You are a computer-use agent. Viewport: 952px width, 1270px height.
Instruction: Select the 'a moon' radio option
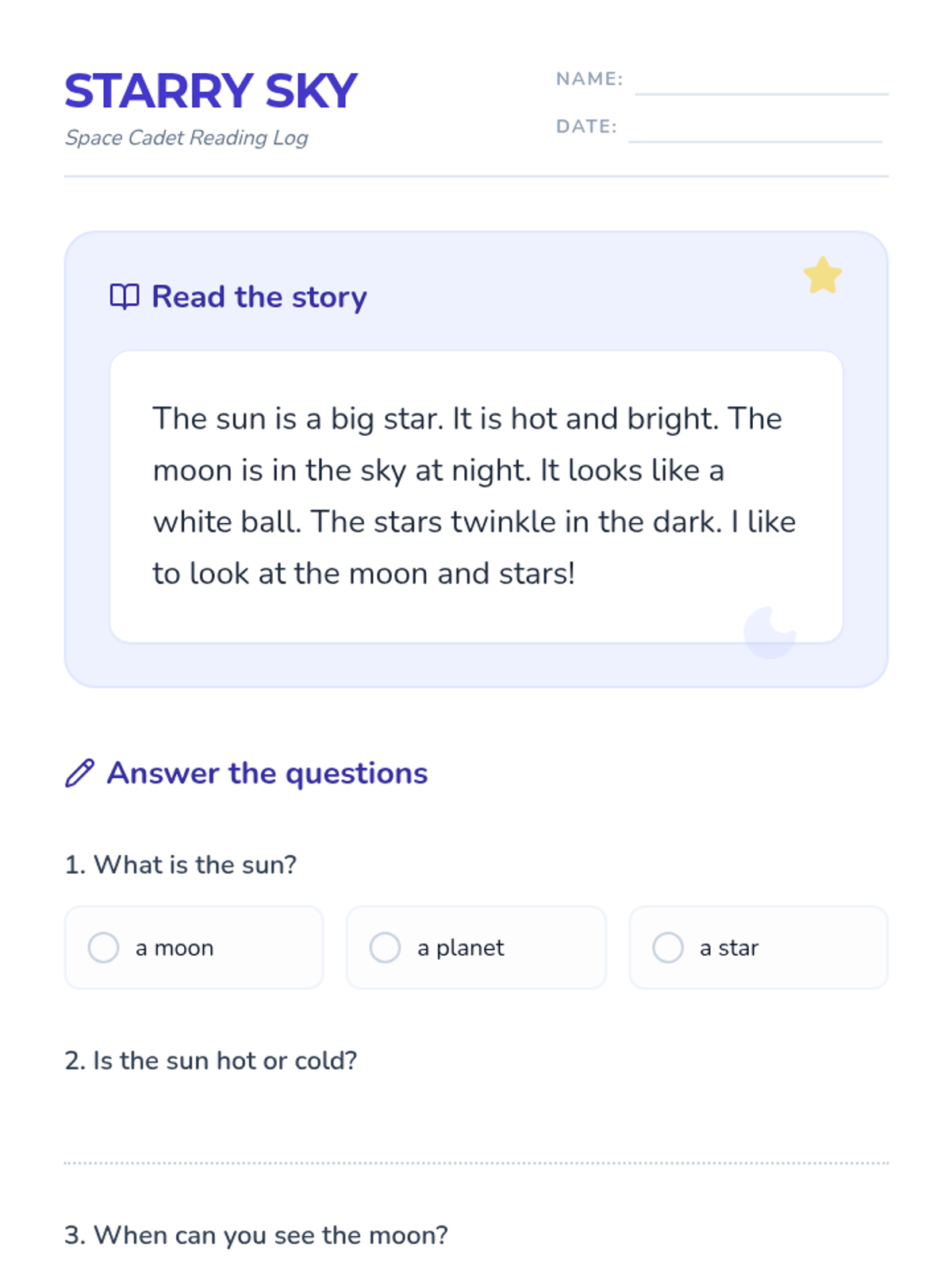(194, 948)
